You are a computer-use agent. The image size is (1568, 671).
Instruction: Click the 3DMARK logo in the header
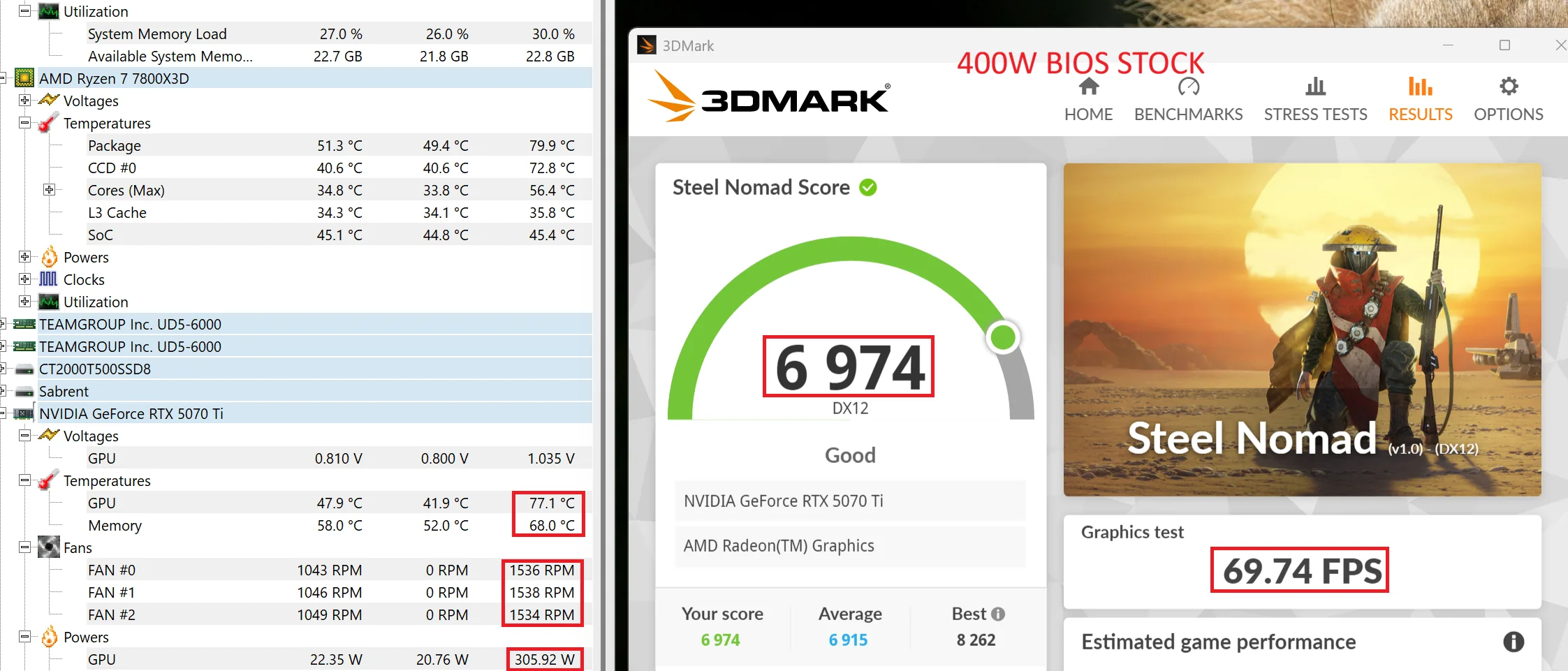coord(769,98)
